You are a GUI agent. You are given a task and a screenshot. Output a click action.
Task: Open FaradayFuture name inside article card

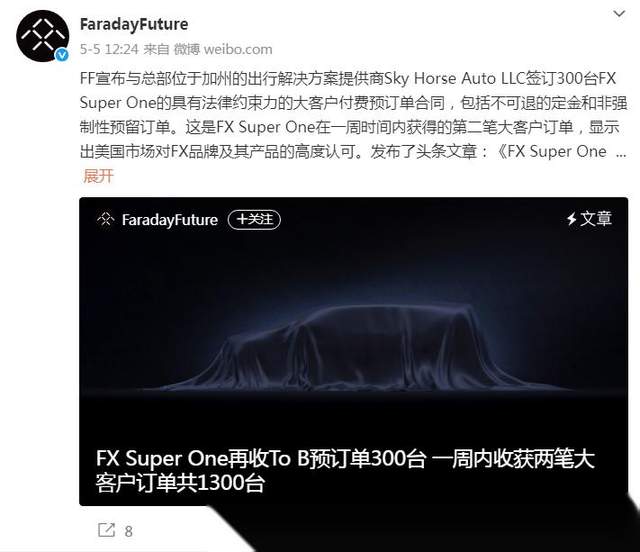170,220
